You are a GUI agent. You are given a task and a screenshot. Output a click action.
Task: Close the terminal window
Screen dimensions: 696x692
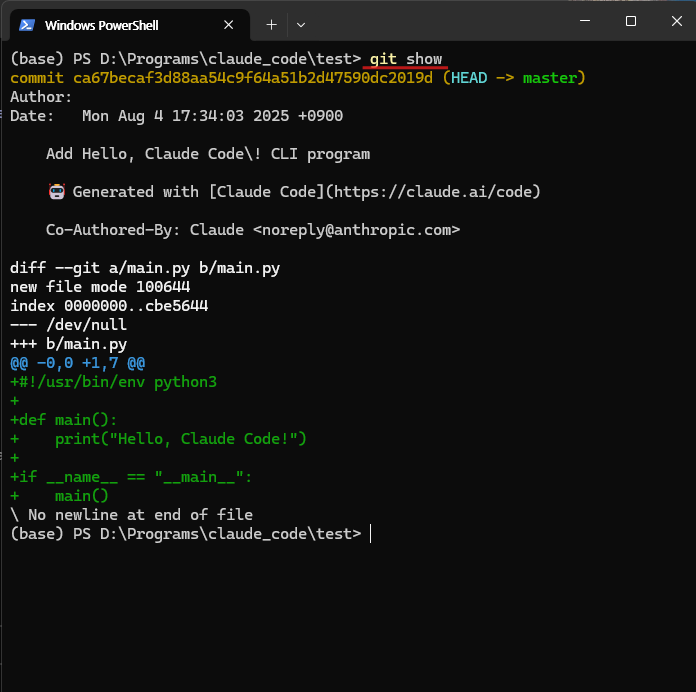click(676, 21)
